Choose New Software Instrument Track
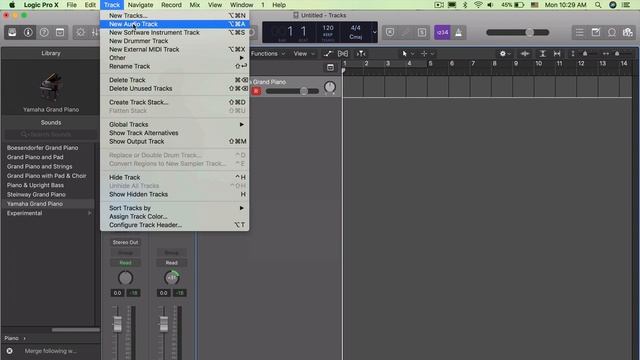This screenshot has width=640, height=360. 175,32
